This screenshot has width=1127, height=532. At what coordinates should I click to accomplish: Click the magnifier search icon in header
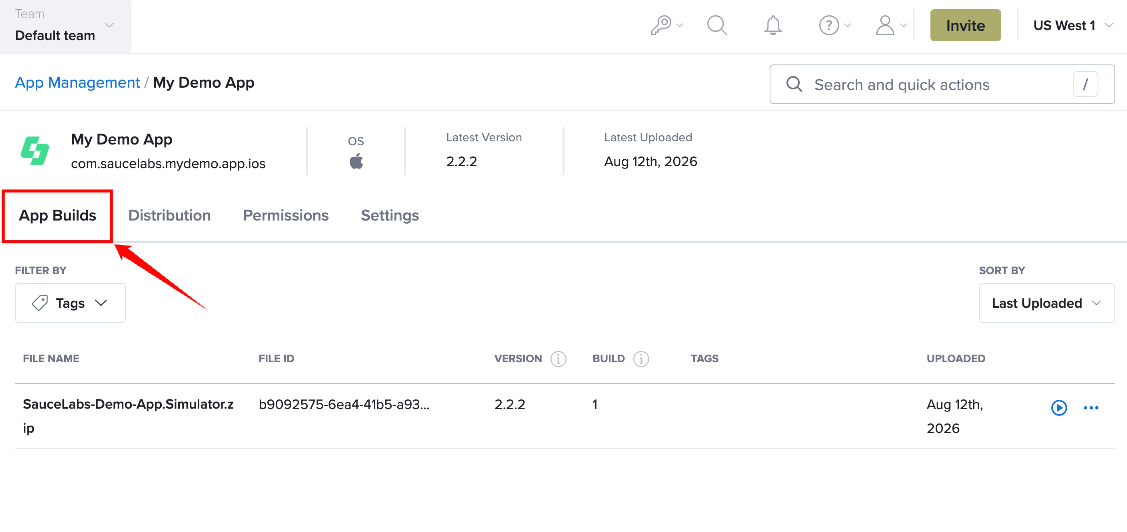pos(717,26)
